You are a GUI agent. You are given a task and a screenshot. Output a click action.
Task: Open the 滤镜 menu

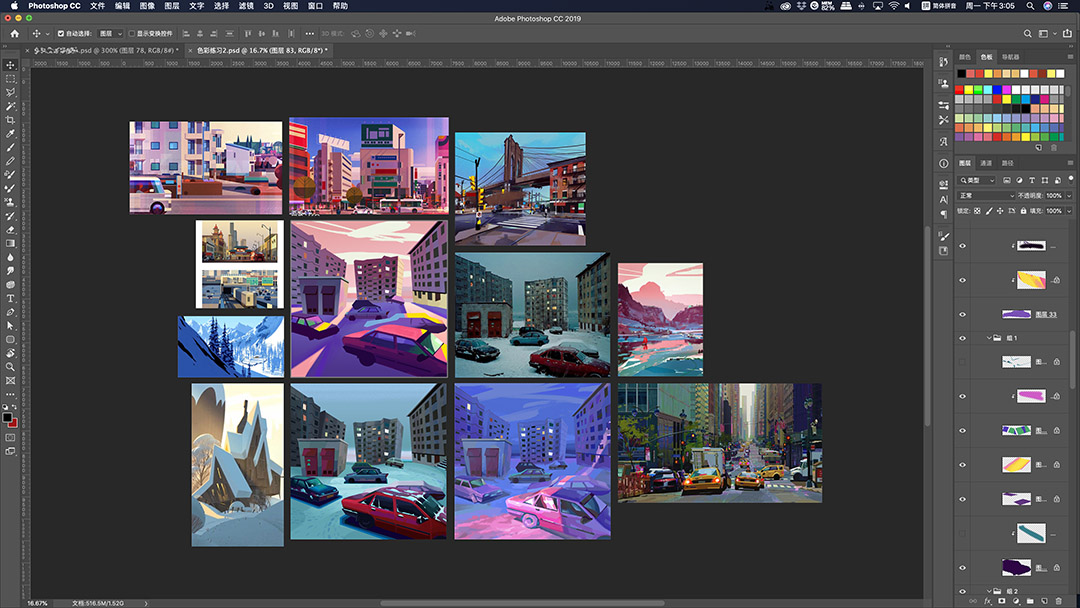pos(246,6)
